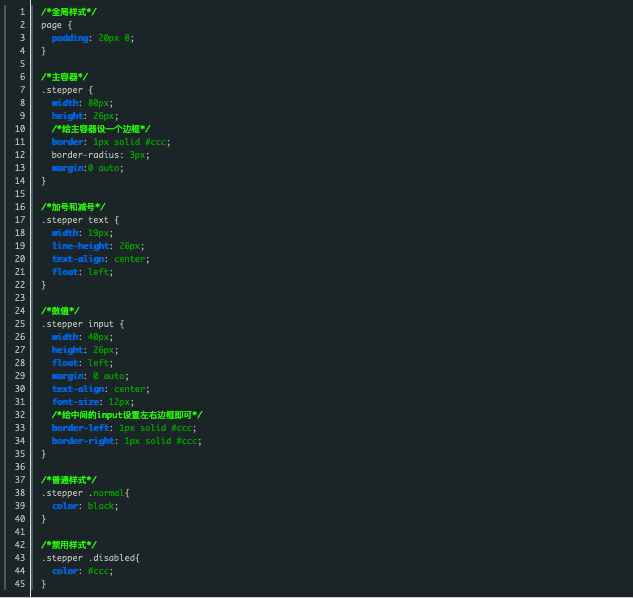Click the /*主容器*/ comment

pyautogui.click(x=64, y=76)
